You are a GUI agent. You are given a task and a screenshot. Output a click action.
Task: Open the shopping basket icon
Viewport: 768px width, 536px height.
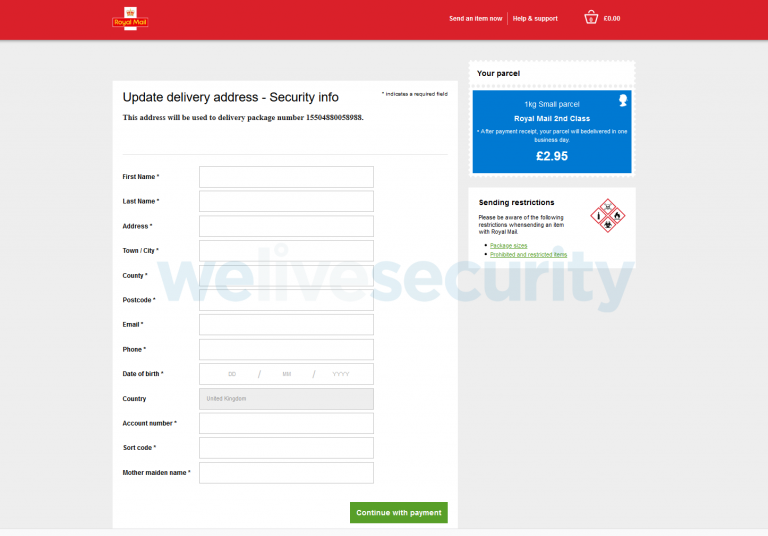[x=591, y=18]
